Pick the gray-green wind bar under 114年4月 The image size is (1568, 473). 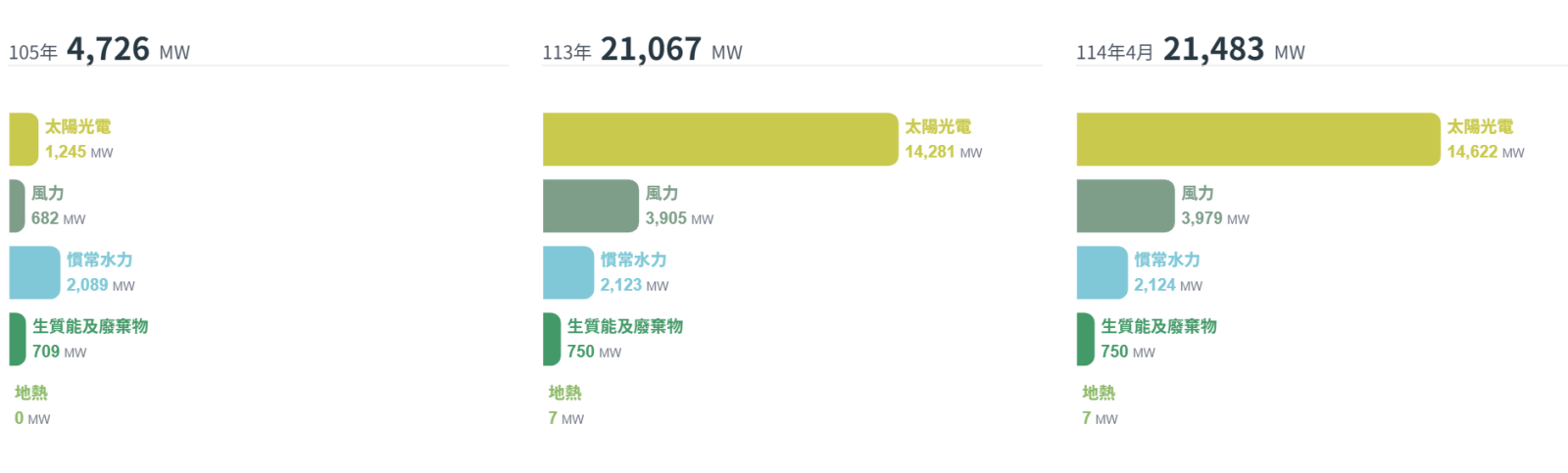click(1125, 206)
